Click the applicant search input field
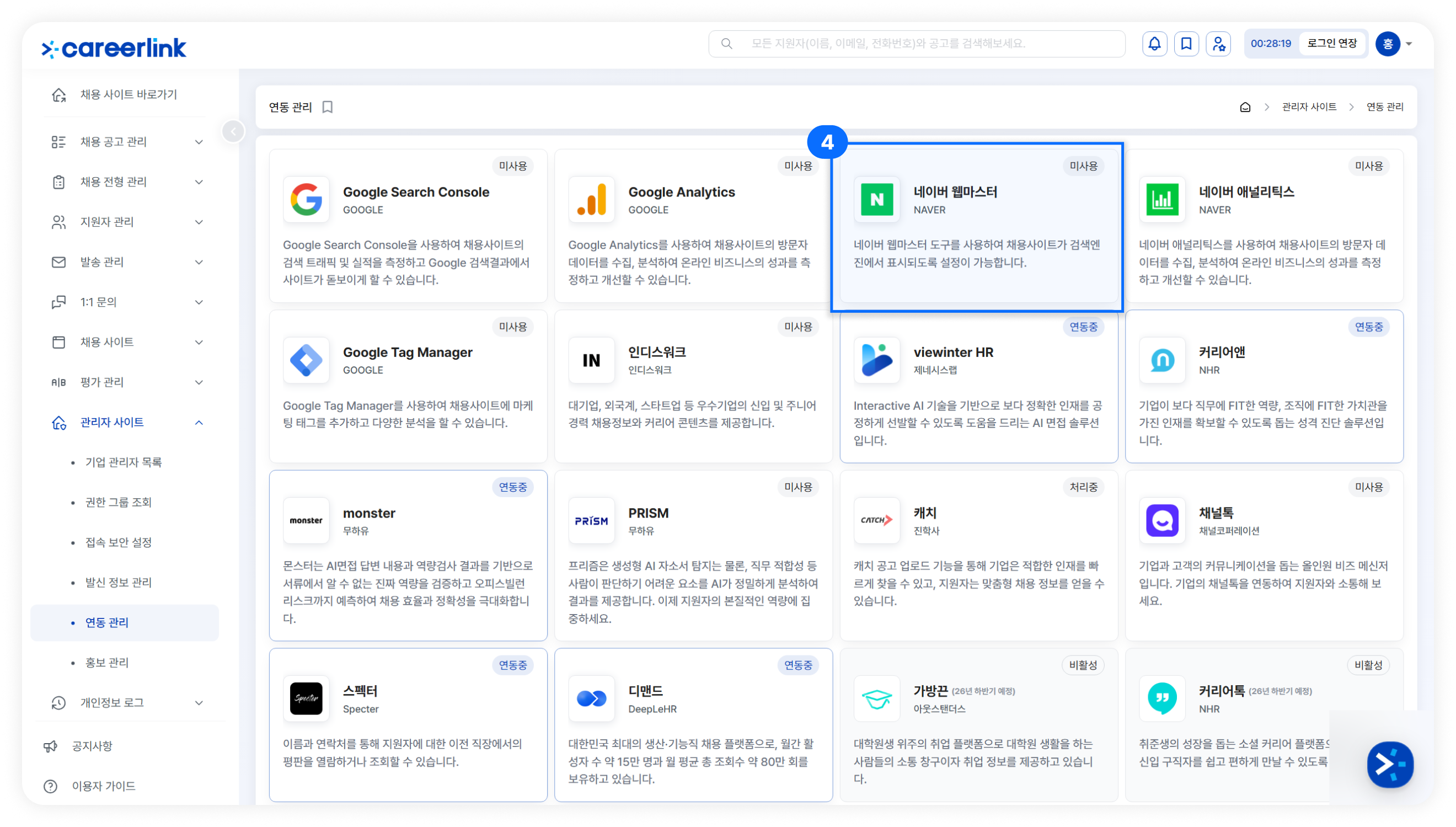 click(917, 44)
